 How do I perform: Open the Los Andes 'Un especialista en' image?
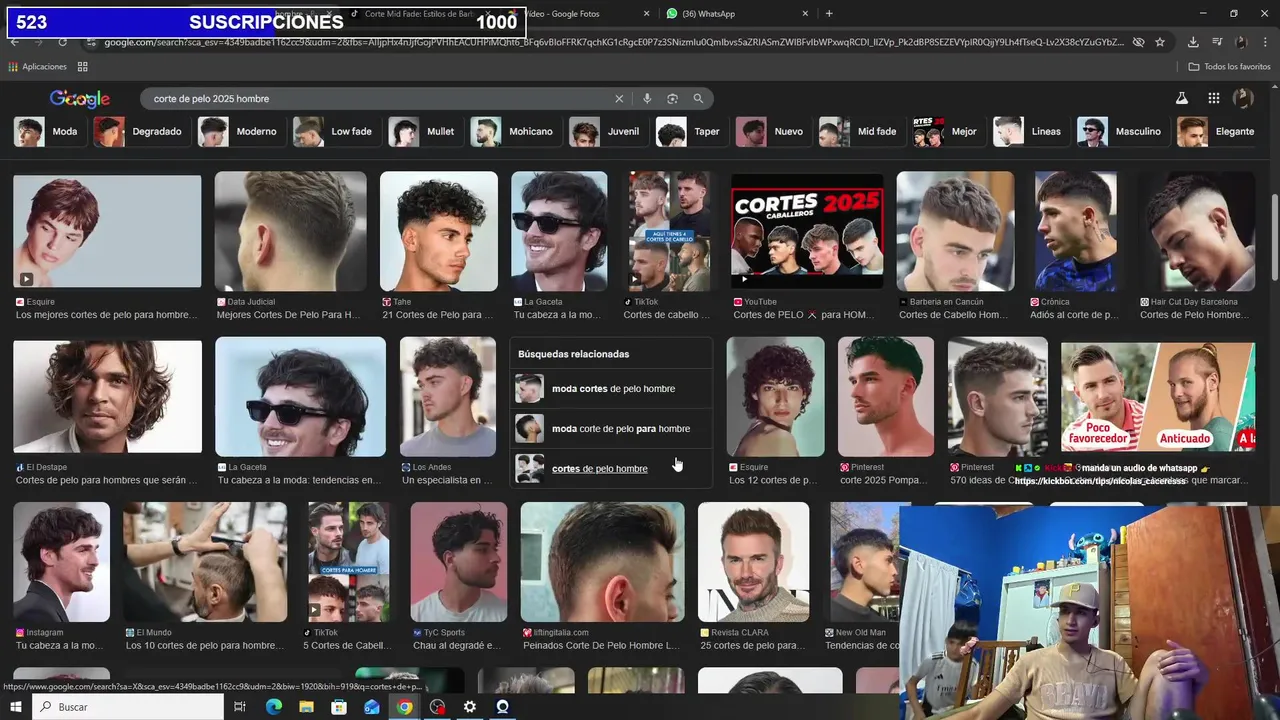[x=447, y=397]
